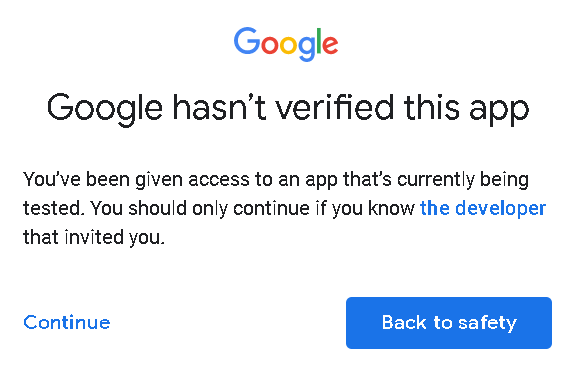Click the word "tested." in the paragraph
581x390 pixels.
click(52, 209)
